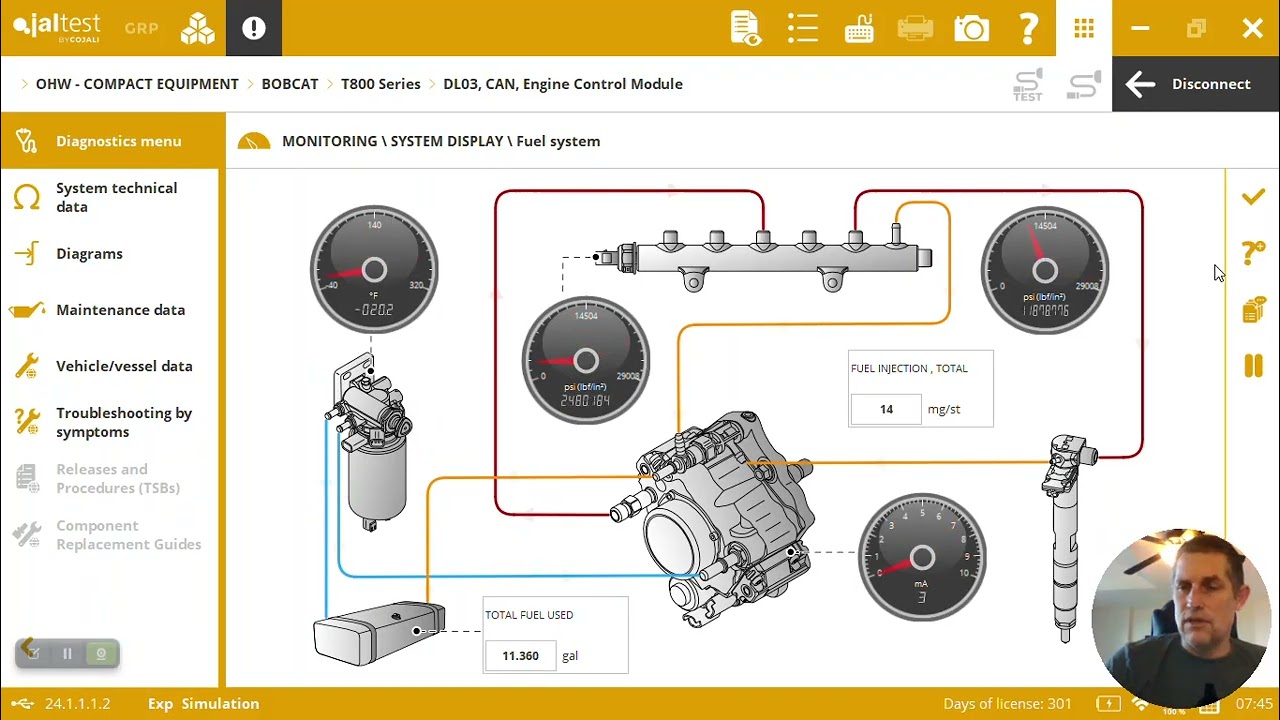Open Troubleshooting by symptoms
Image resolution: width=1280 pixels, height=720 pixels.
coord(124,422)
